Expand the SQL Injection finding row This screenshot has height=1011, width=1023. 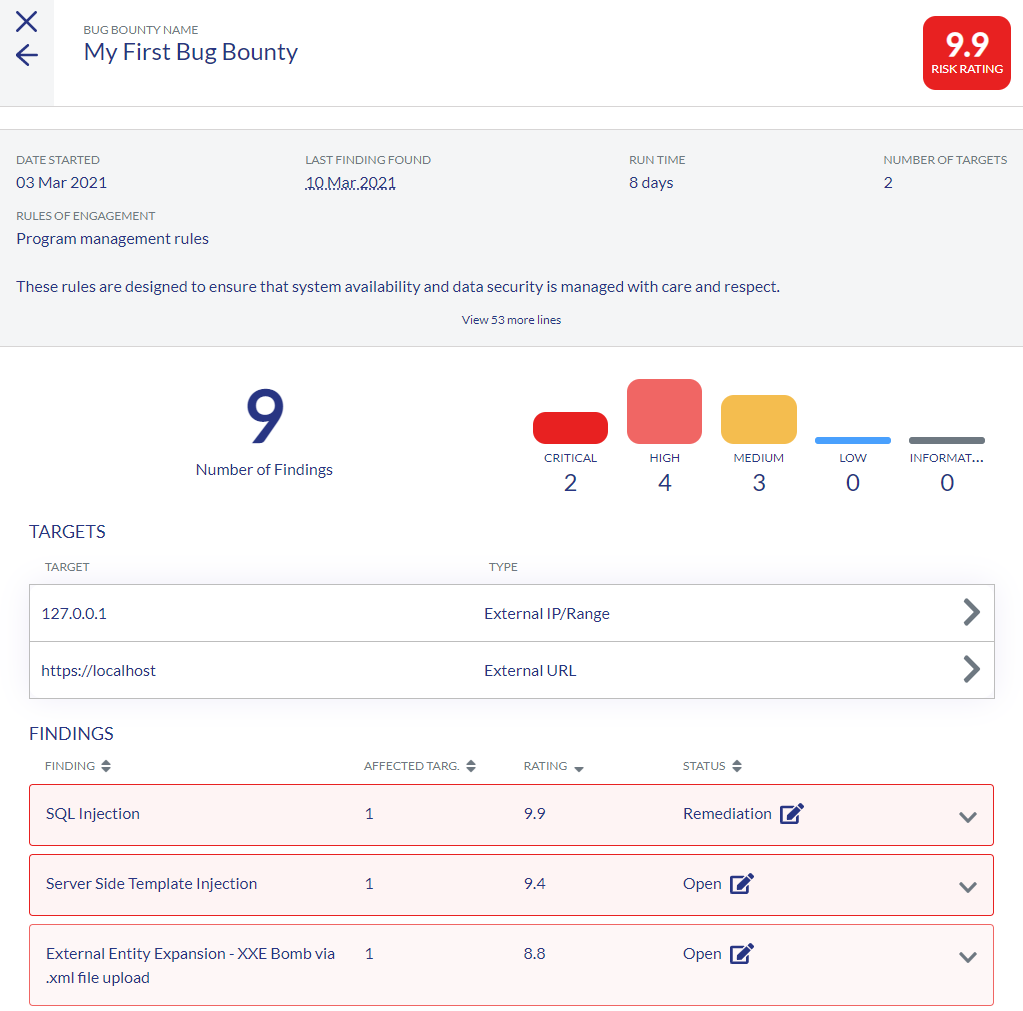(x=967, y=817)
